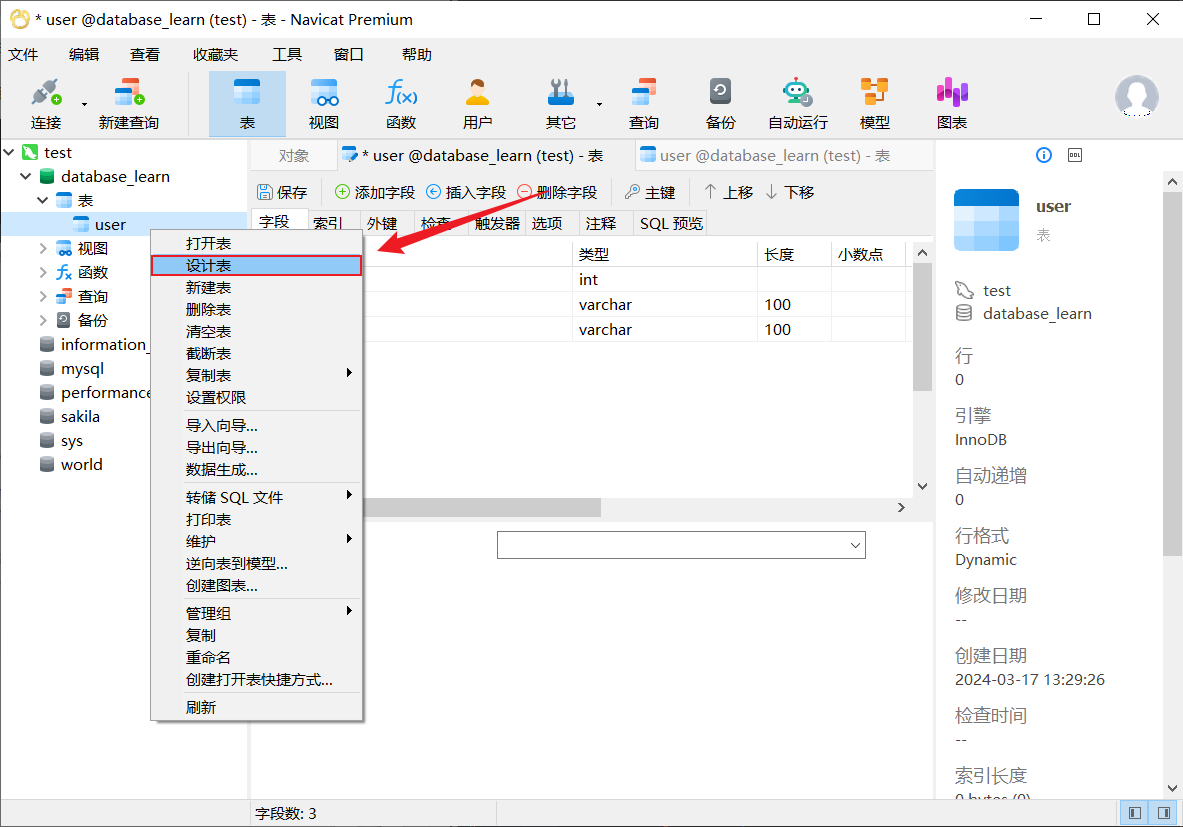Toggle the right info pane button in status bar

tap(1164, 813)
